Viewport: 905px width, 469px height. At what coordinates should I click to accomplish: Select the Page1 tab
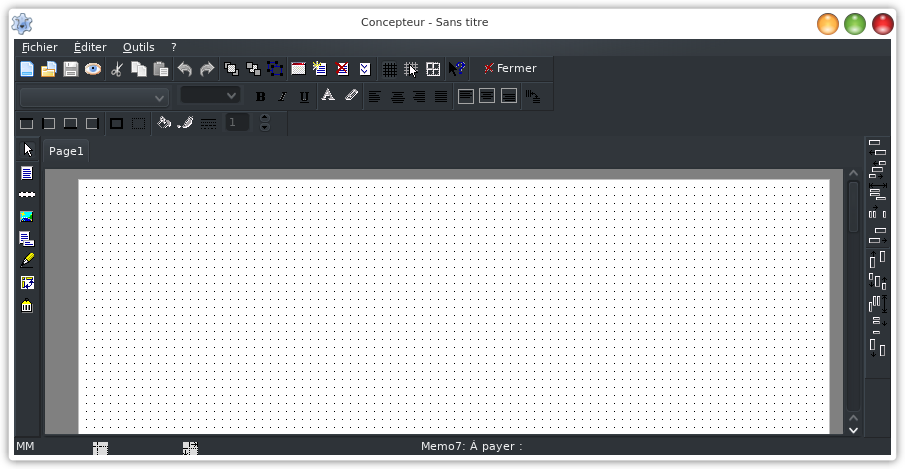pos(66,151)
